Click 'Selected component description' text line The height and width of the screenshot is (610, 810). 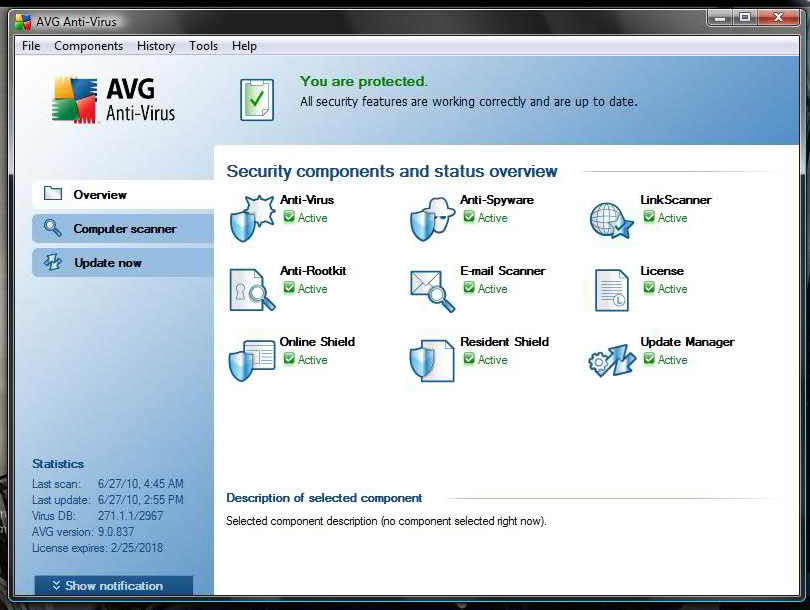click(386, 521)
